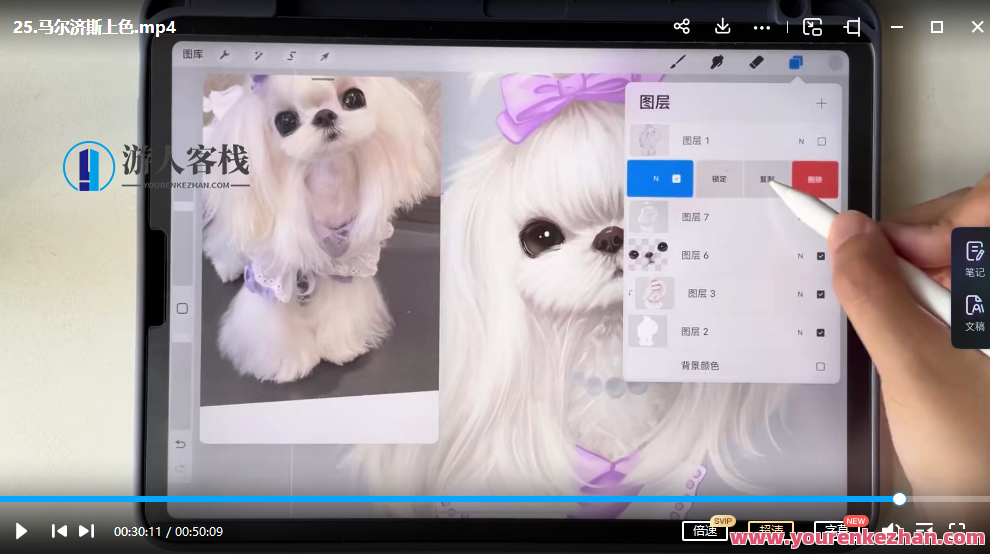Select the 图层 6 layer name

695,255
